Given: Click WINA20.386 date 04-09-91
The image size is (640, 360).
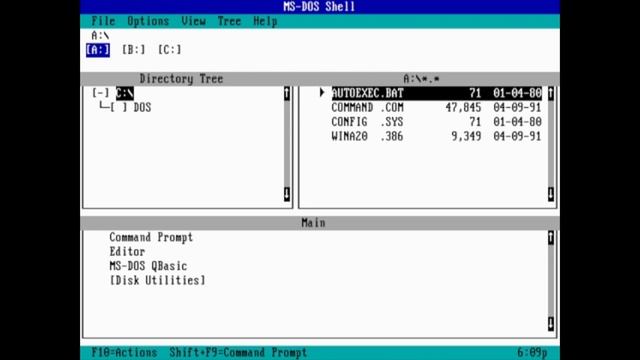Looking at the screenshot, I should [517, 136].
